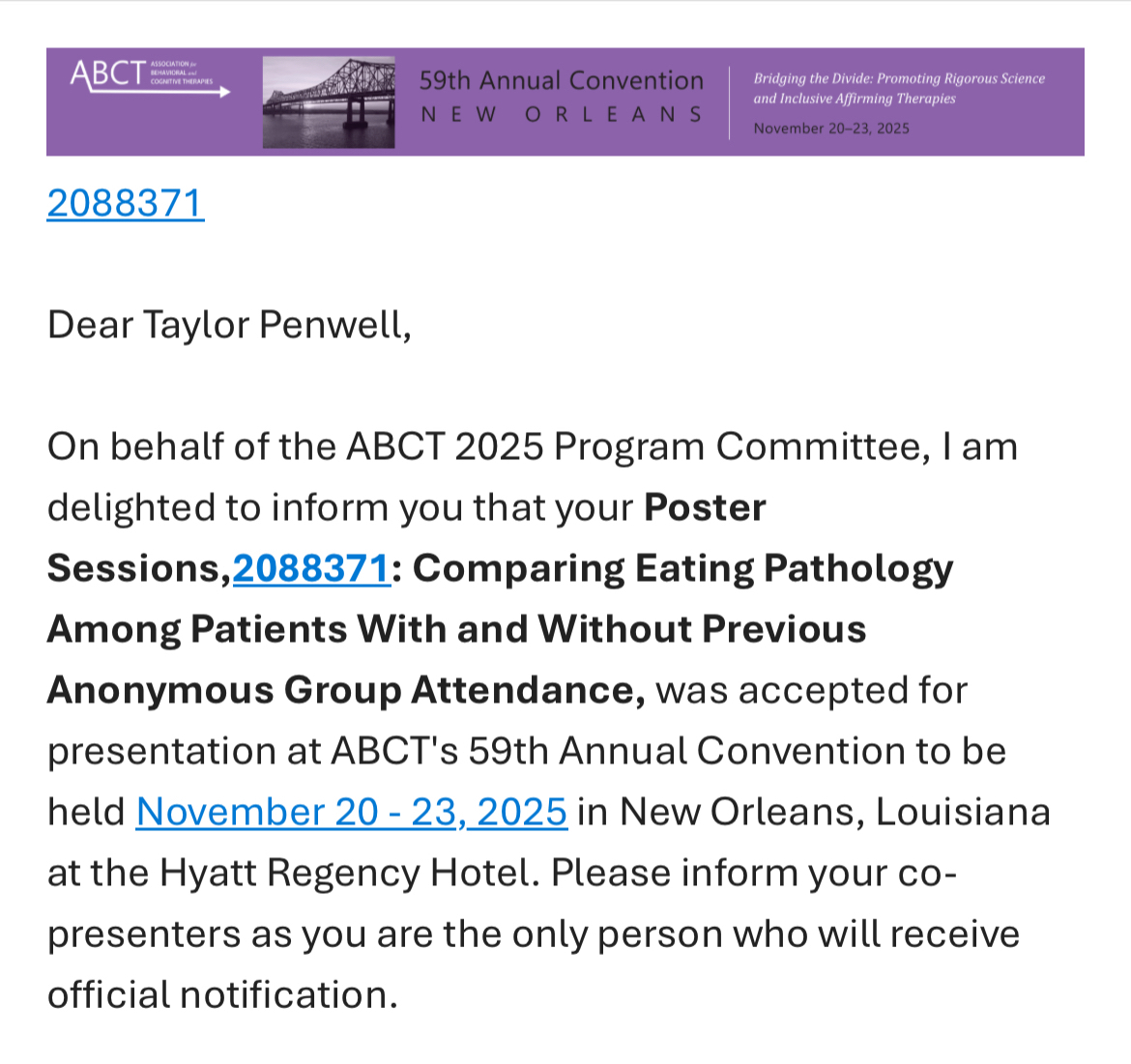Viewport: 1131px width, 1064px height.
Task: Click the 59th Annual Convention banner heading
Action: click(x=561, y=80)
